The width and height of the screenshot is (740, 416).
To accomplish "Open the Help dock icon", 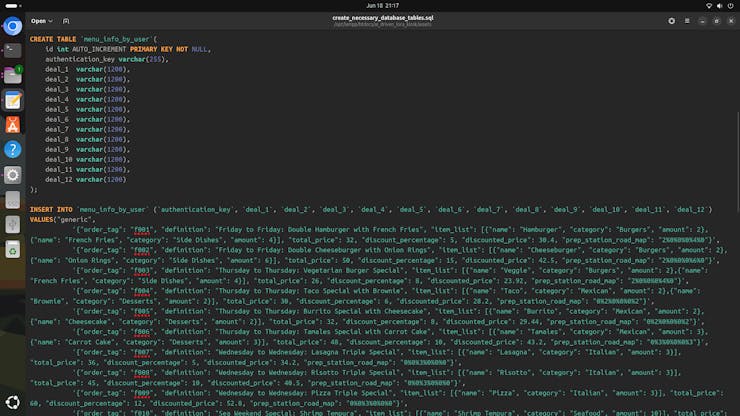I will click(x=13, y=150).
